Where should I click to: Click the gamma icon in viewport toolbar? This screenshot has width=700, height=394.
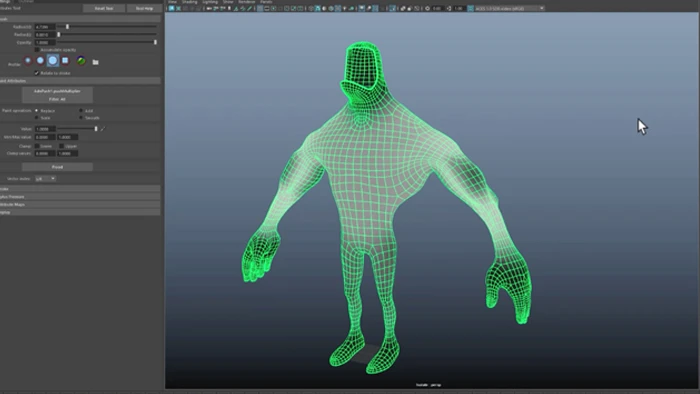(x=449, y=8)
